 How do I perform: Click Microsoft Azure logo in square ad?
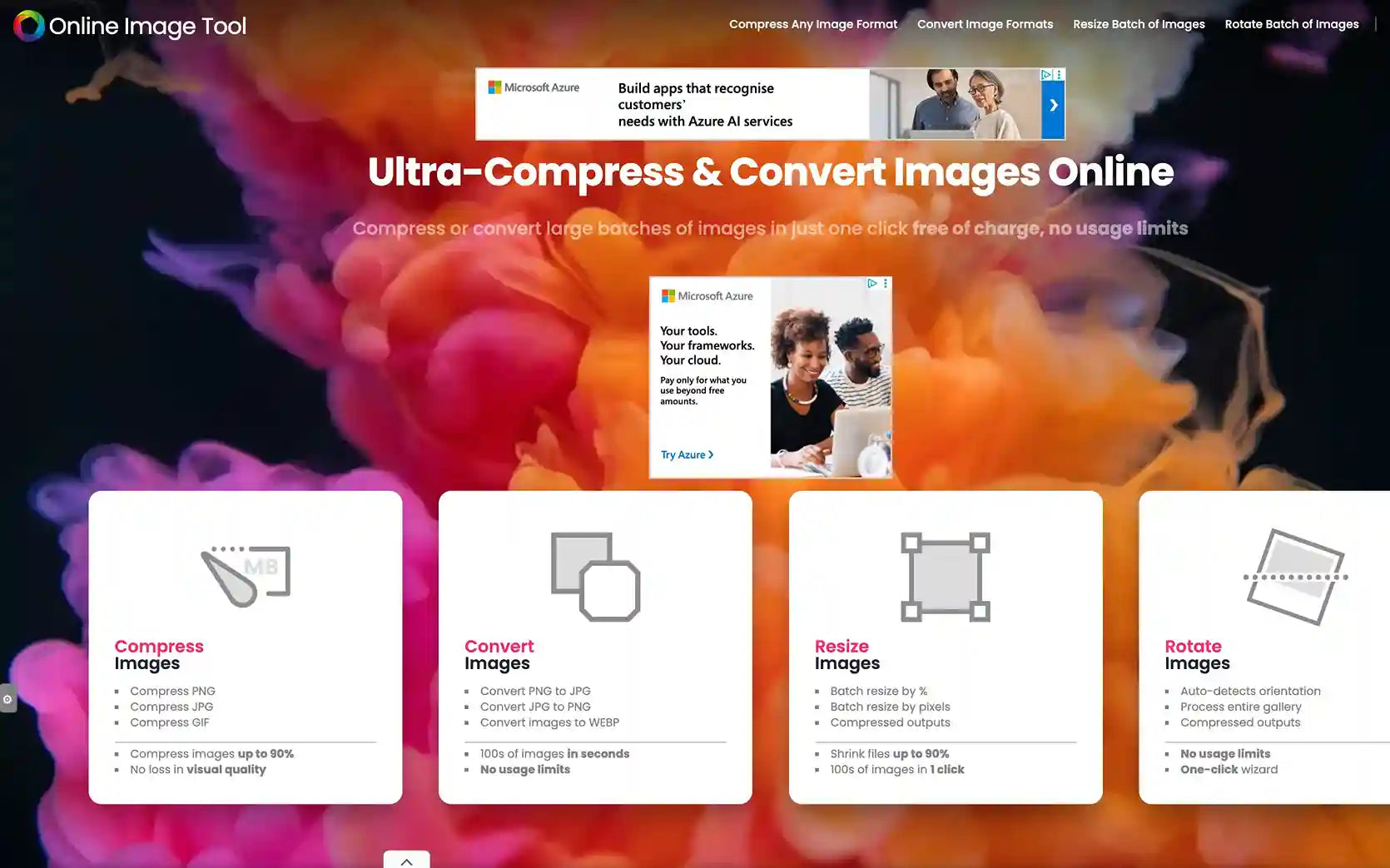[707, 296]
